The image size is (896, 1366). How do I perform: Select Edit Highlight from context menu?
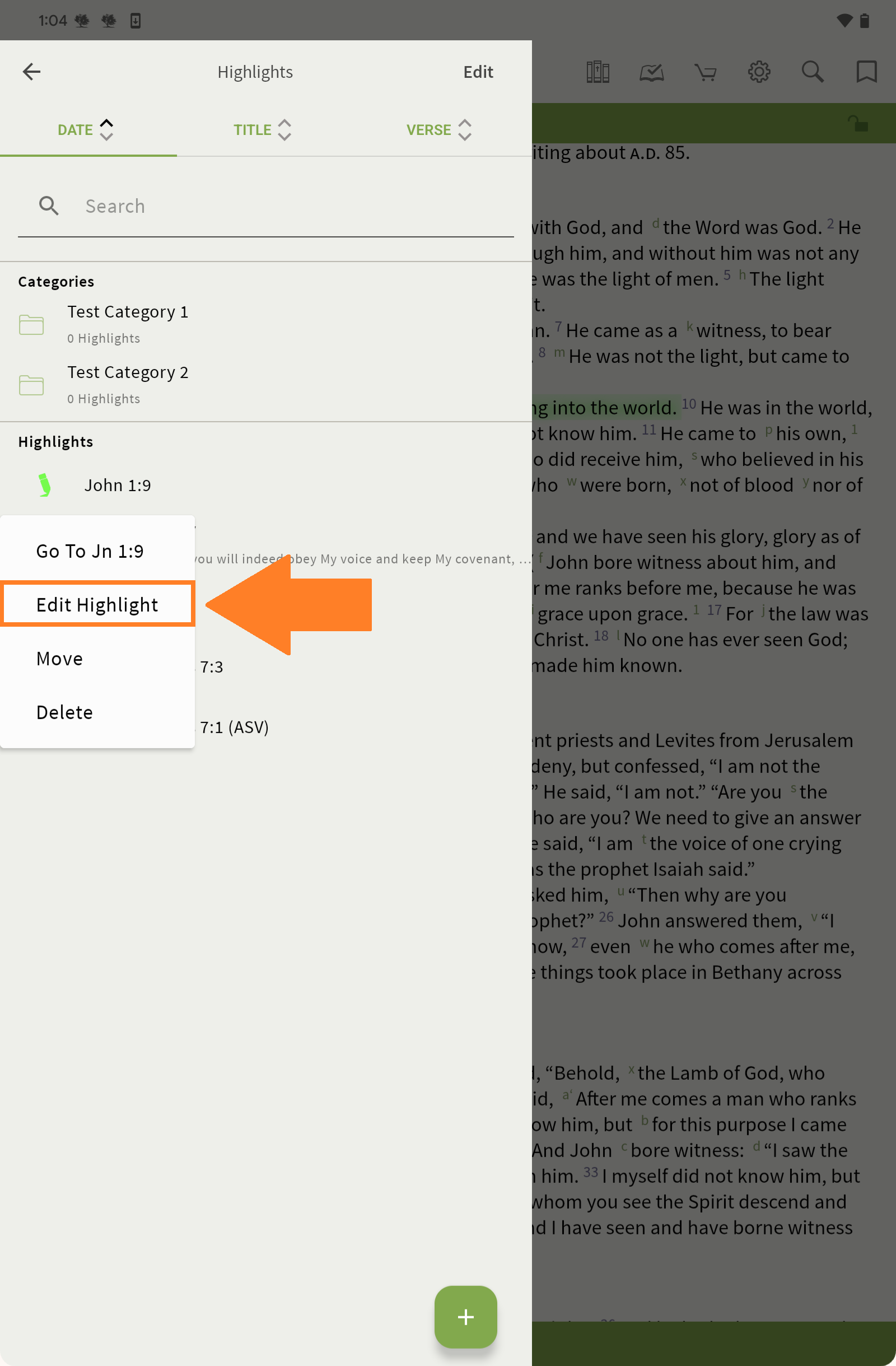pyautogui.click(x=97, y=604)
